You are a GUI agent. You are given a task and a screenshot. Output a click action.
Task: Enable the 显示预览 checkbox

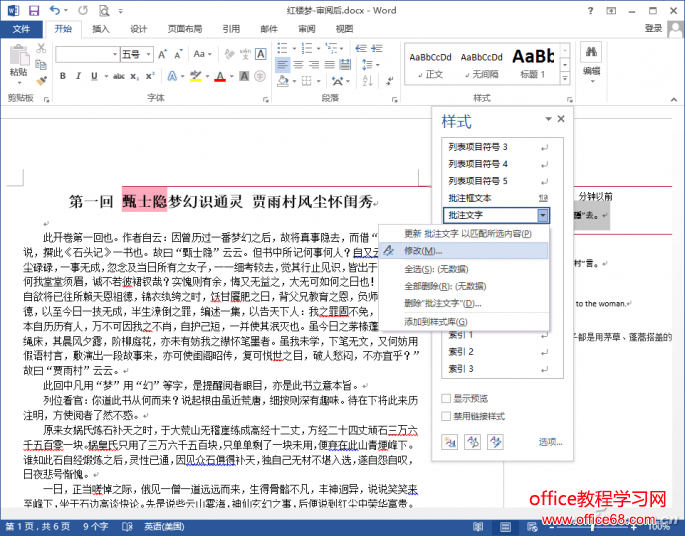point(446,398)
